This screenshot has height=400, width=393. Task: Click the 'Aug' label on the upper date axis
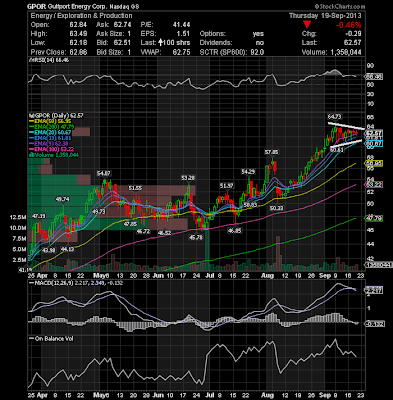click(x=267, y=276)
